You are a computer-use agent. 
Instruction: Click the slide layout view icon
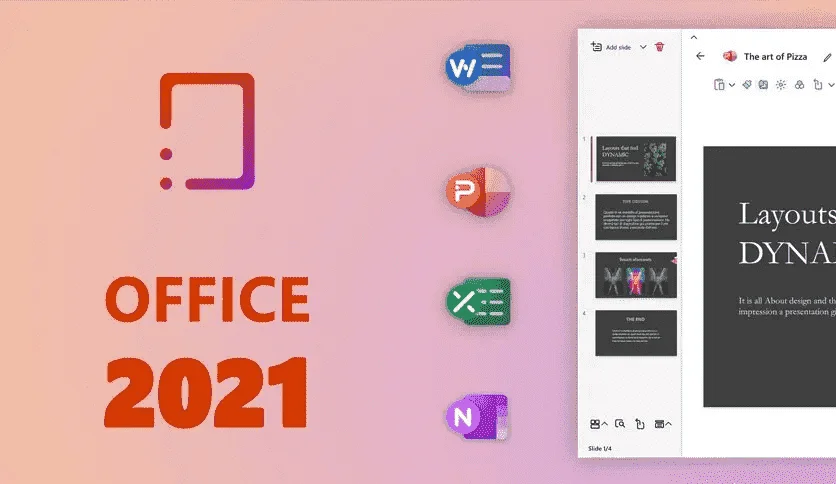click(595, 424)
